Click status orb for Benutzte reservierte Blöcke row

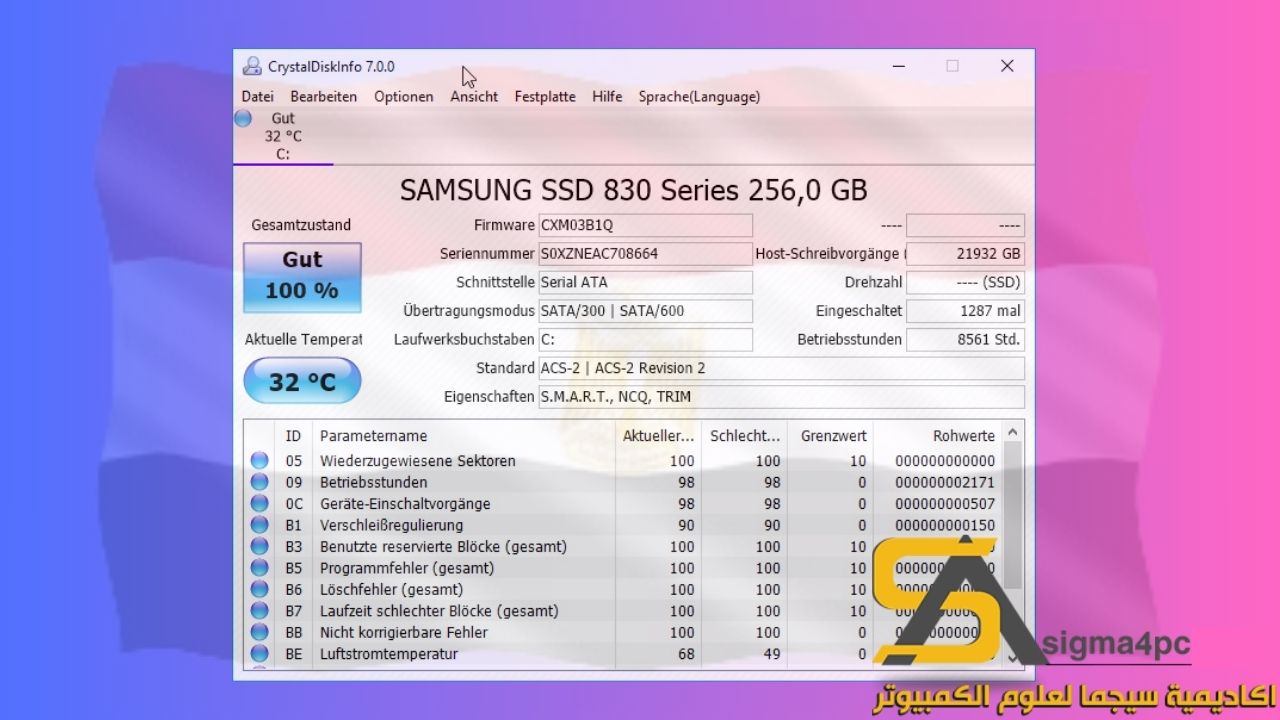pos(260,547)
